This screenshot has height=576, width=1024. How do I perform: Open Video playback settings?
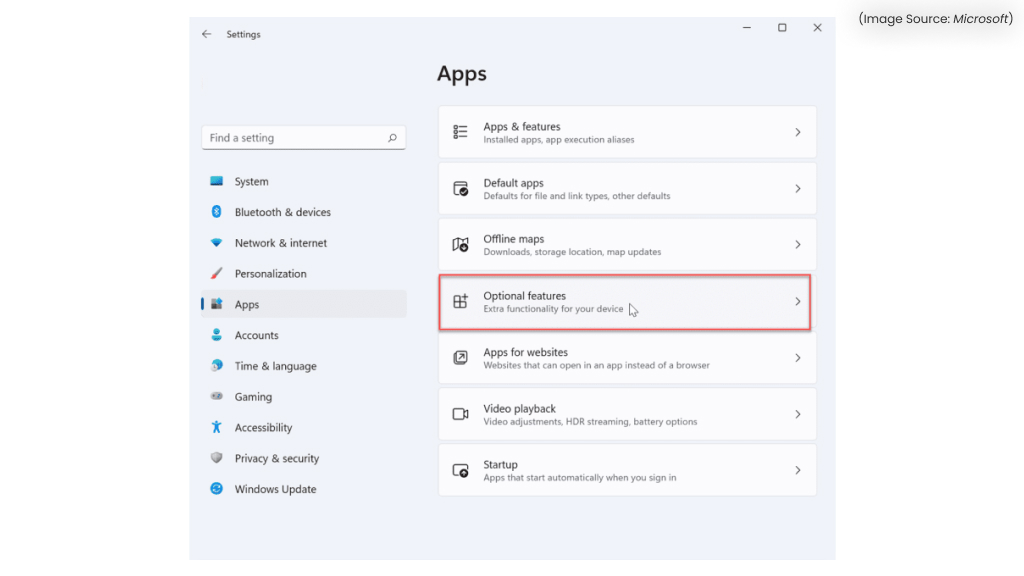[x=627, y=414]
